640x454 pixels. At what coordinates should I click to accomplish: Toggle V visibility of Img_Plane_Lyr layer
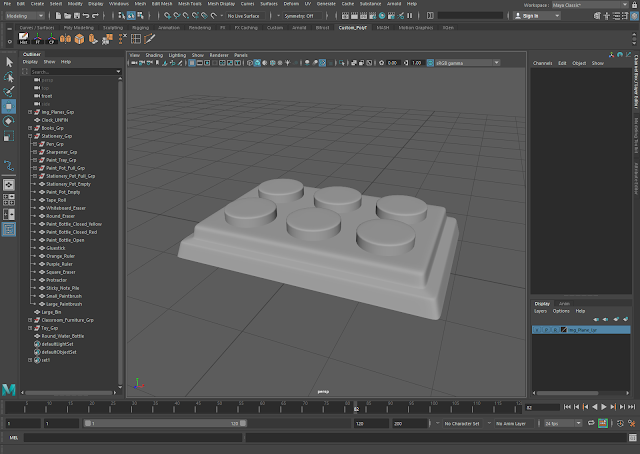tap(537, 330)
